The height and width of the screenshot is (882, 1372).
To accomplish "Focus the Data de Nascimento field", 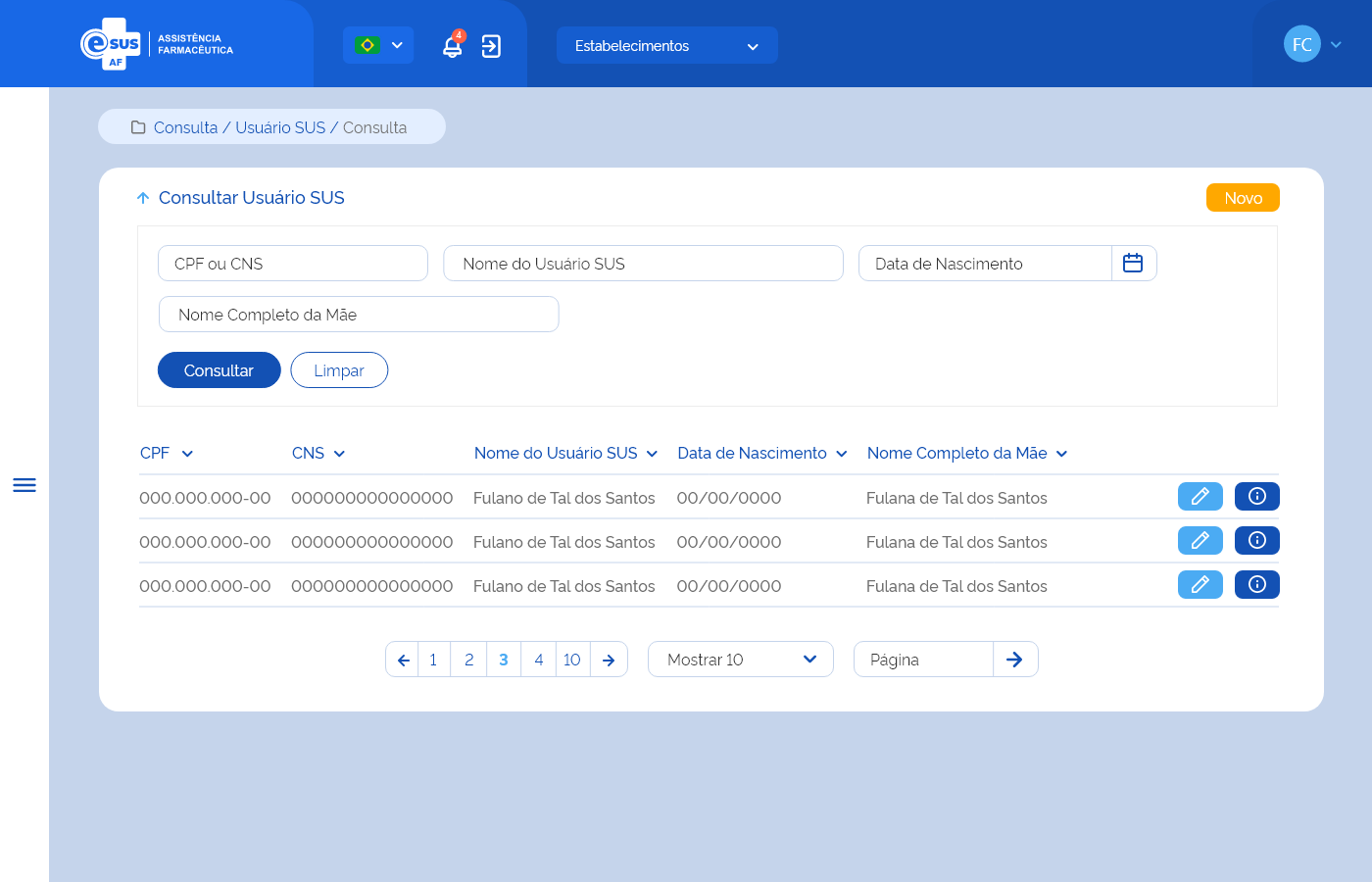I will click(x=985, y=264).
